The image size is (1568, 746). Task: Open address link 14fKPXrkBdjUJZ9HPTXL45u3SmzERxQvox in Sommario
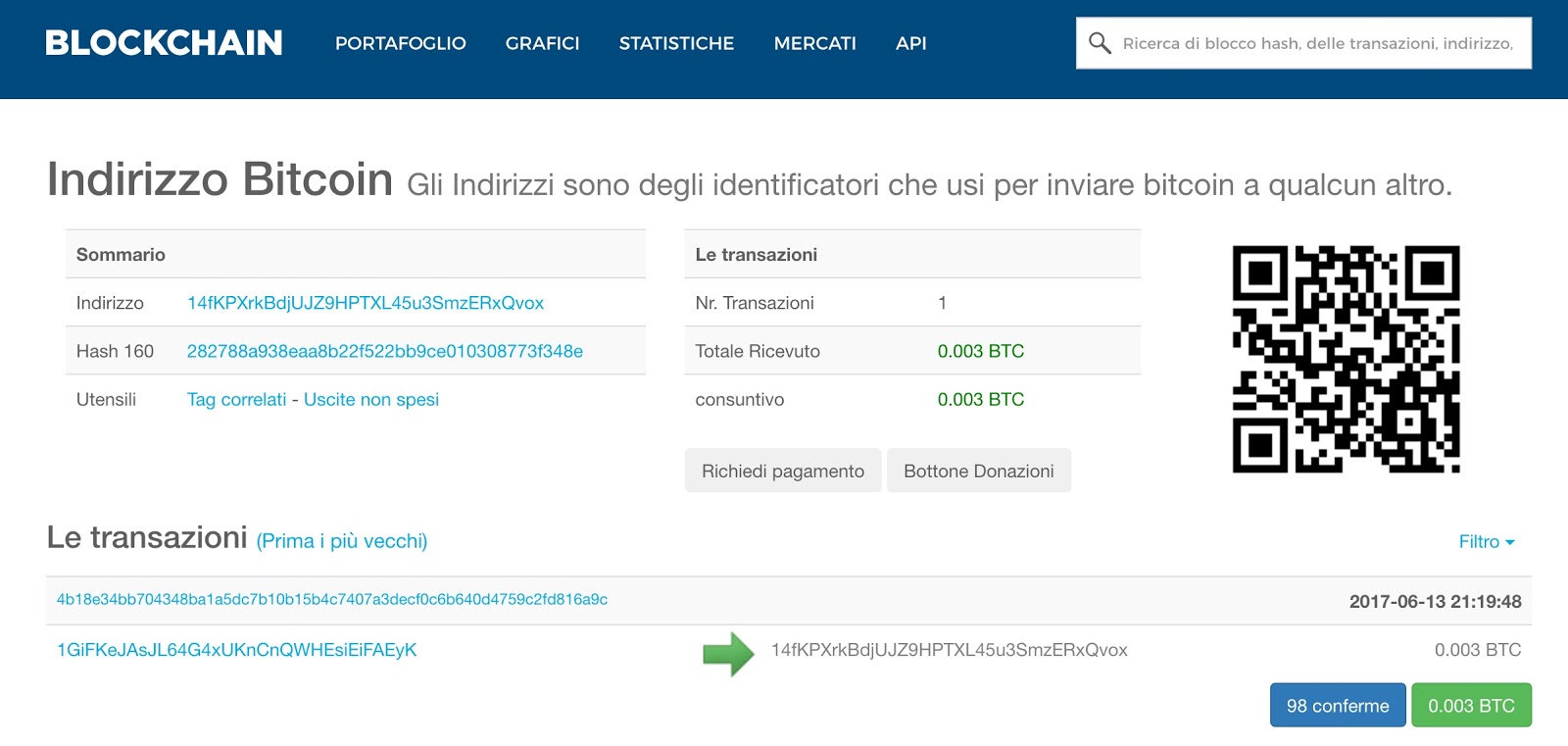(366, 303)
